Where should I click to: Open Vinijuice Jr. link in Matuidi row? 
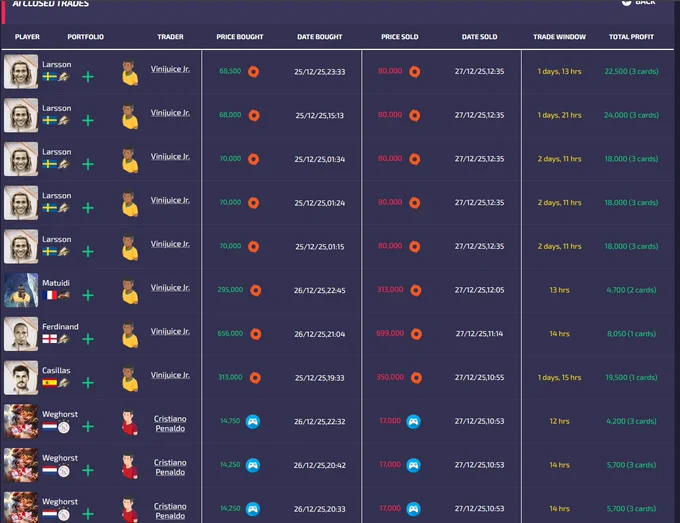click(x=170, y=288)
